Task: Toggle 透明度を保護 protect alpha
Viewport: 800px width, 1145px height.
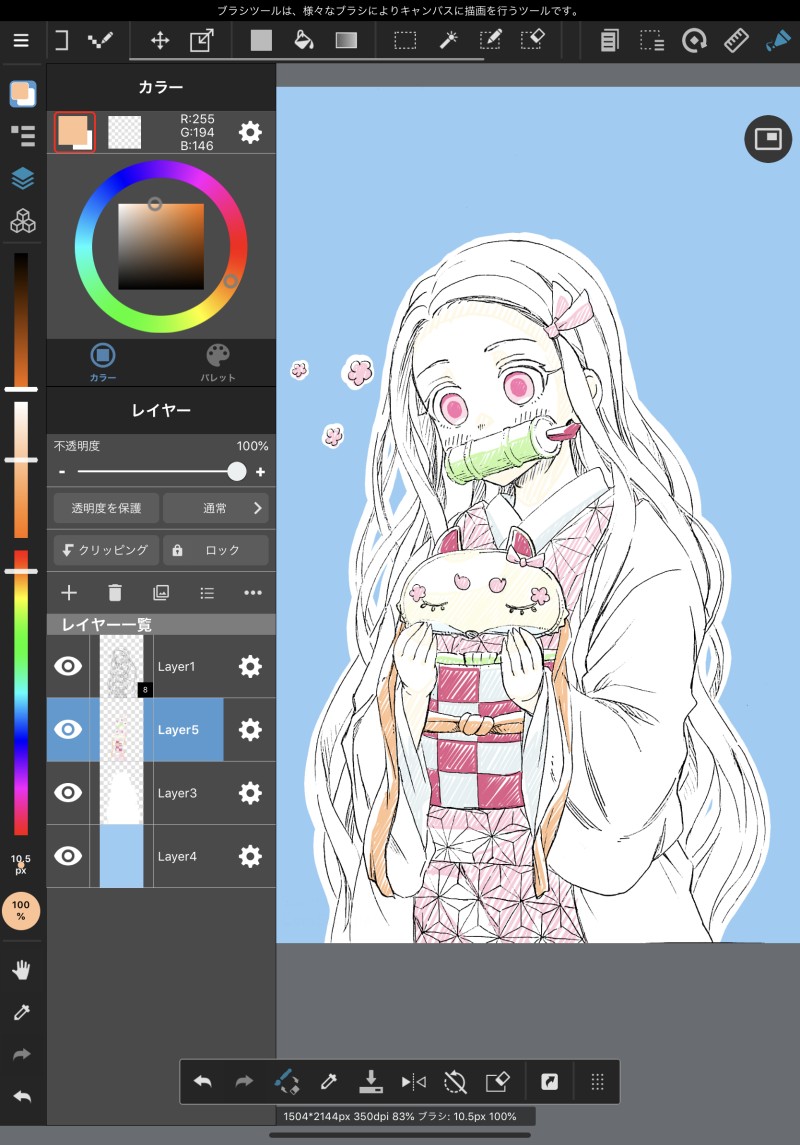Action: click(106, 508)
